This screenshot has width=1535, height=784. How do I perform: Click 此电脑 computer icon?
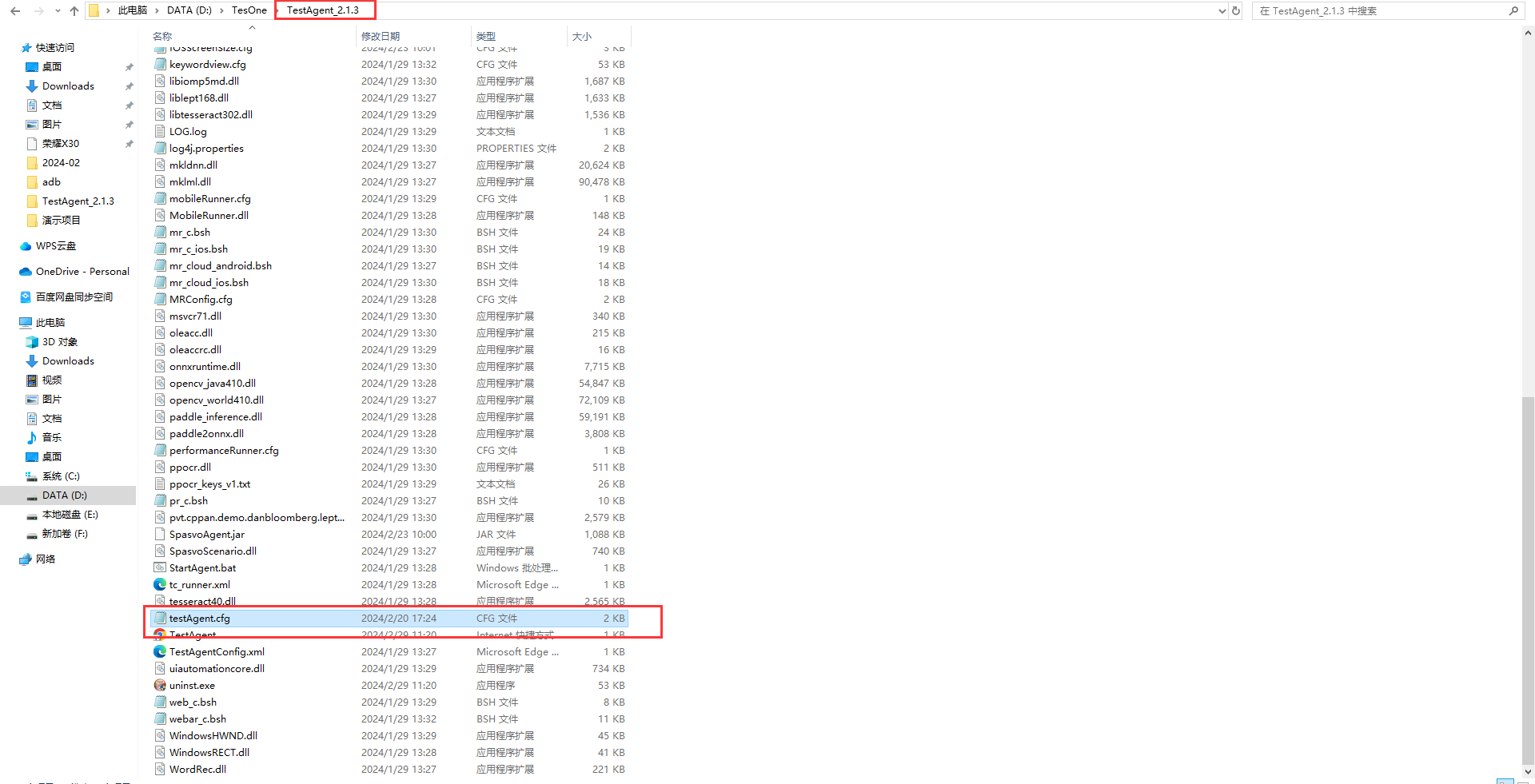(x=26, y=323)
